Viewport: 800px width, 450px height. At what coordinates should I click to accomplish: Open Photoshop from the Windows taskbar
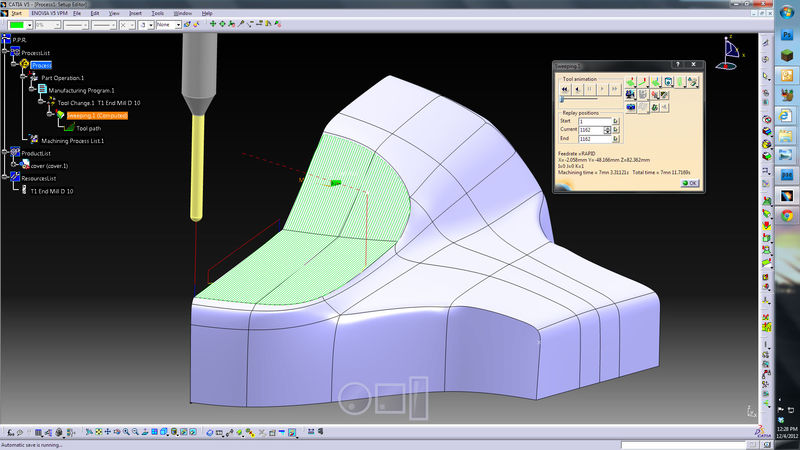pyautogui.click(x=786, y=35)
